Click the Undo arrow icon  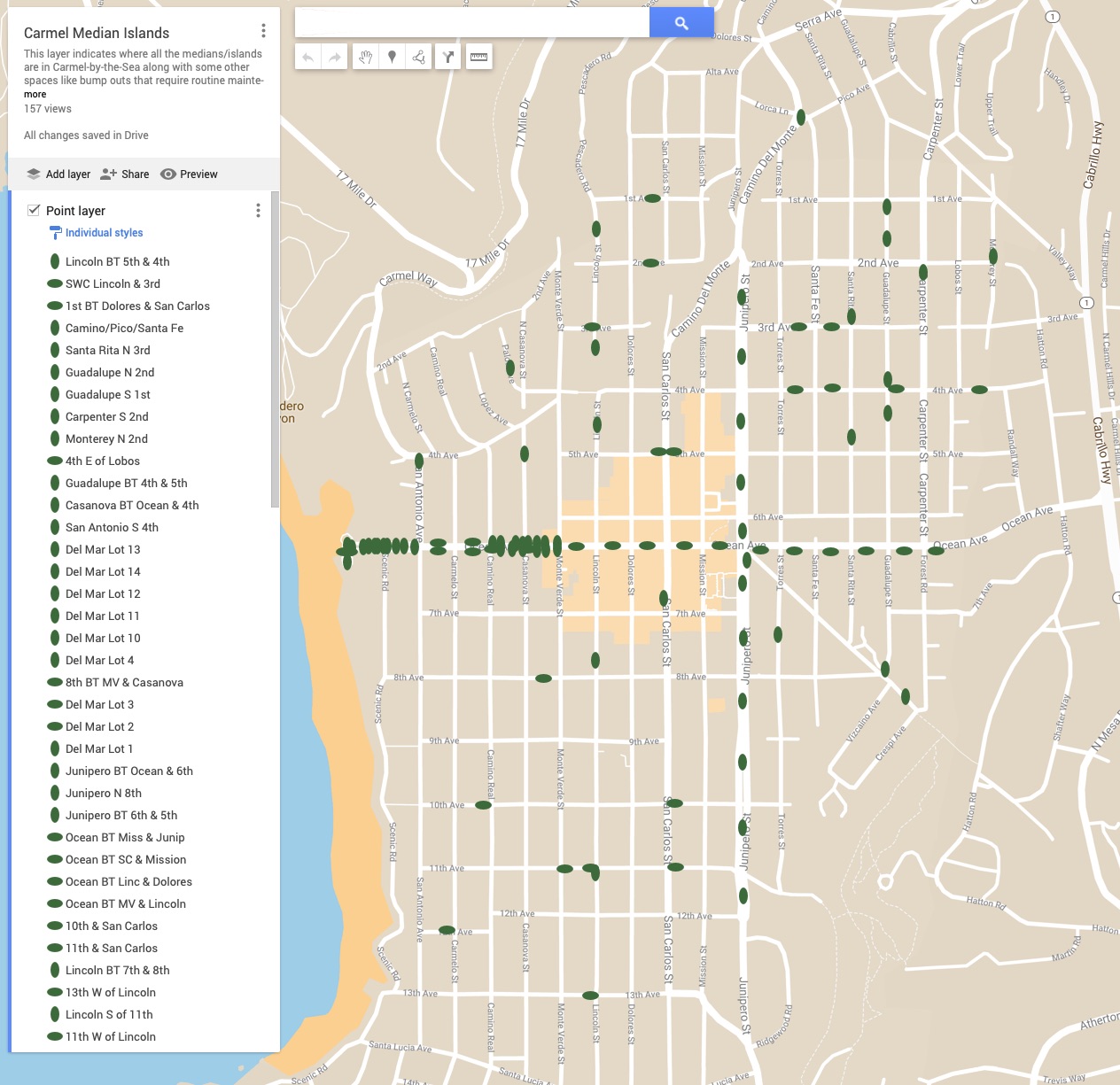click(x=307, y=56)
